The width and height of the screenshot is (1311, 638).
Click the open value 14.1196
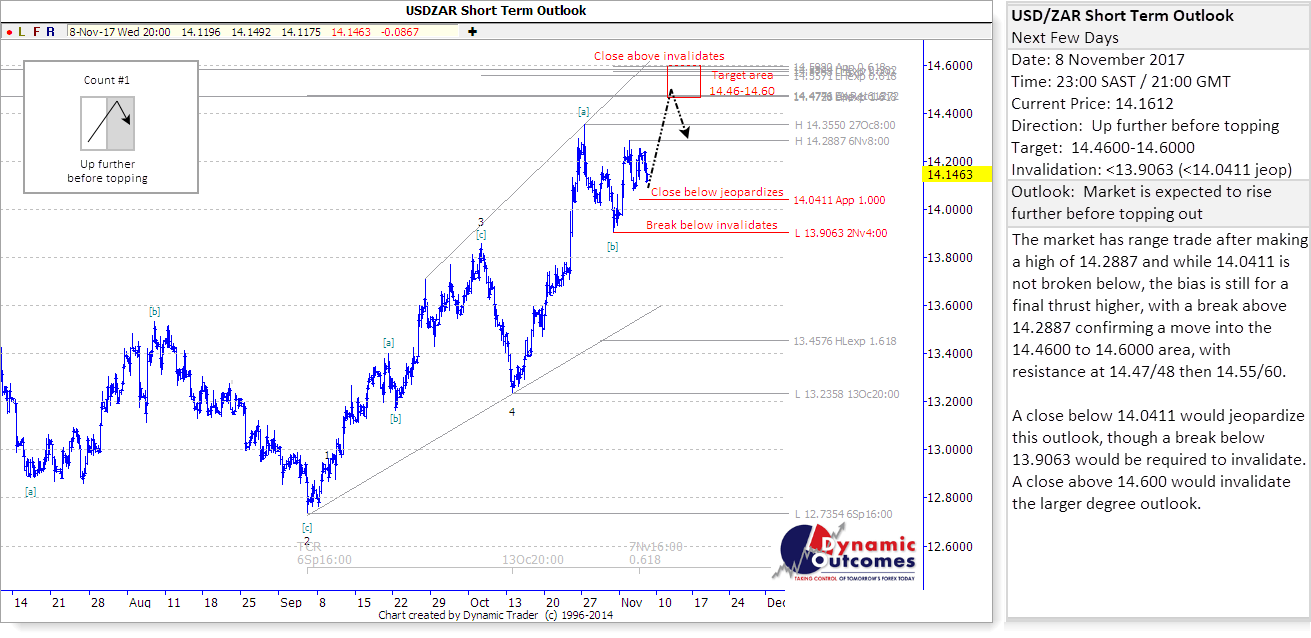[x=201, y=32]
